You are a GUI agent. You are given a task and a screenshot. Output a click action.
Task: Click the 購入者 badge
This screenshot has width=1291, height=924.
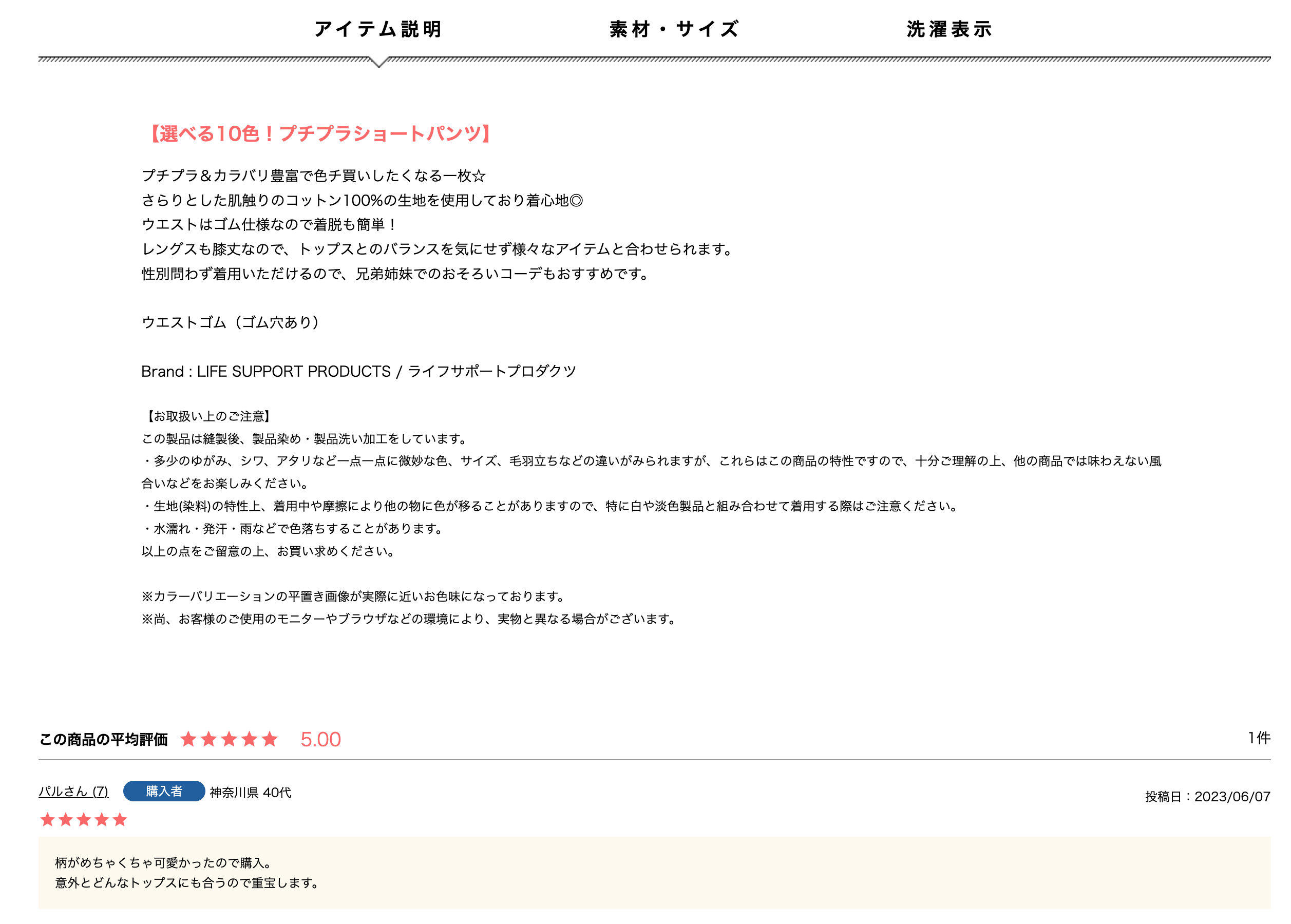pos(164,791)
